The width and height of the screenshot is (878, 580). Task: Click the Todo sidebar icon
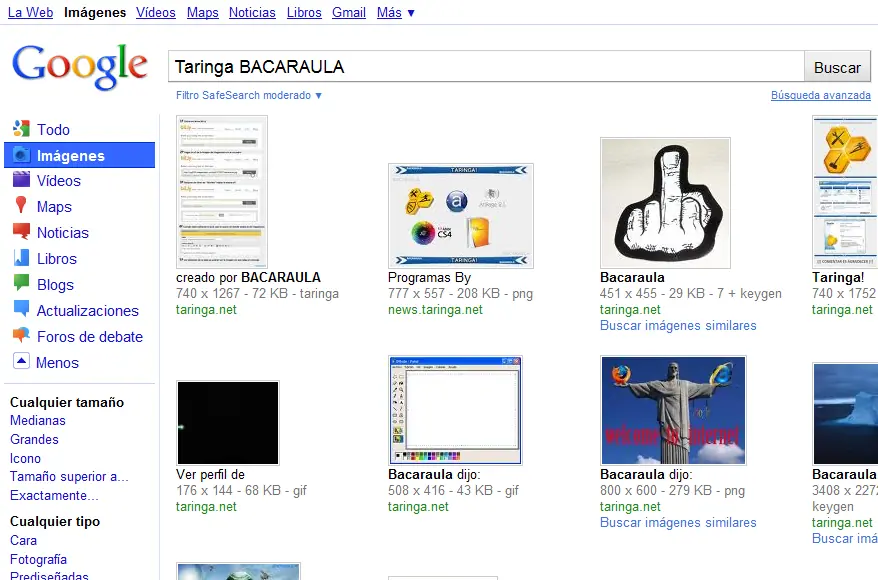click(x=21, y=129)
